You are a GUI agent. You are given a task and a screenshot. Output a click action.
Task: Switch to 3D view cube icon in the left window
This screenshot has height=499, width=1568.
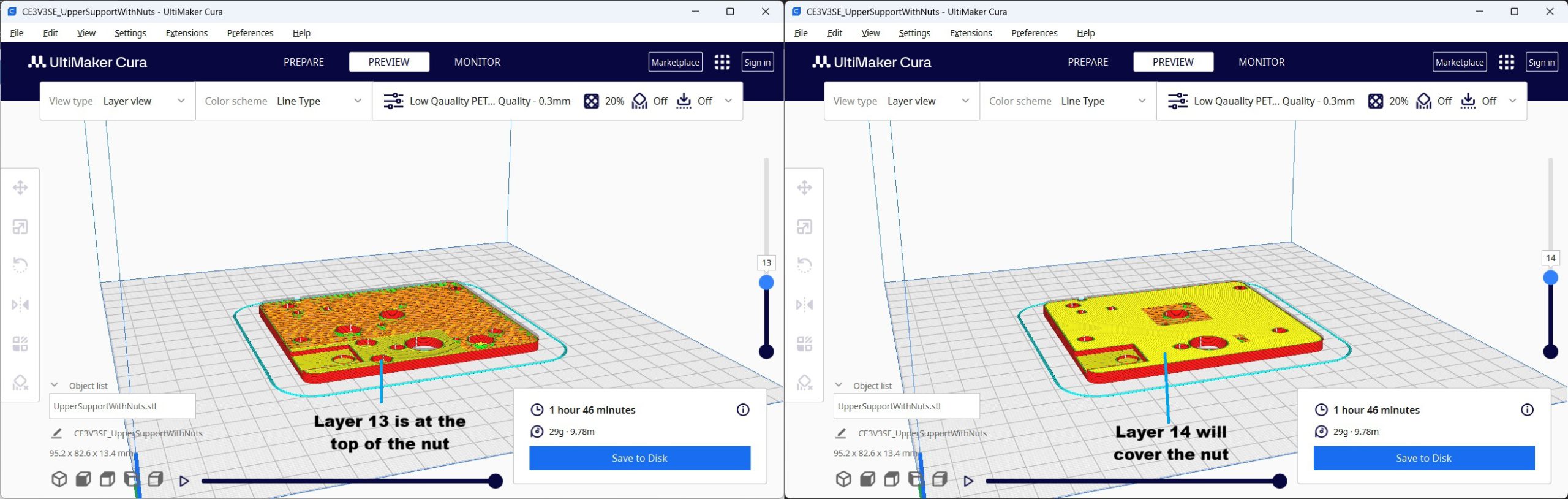click(x=59, y=479)
